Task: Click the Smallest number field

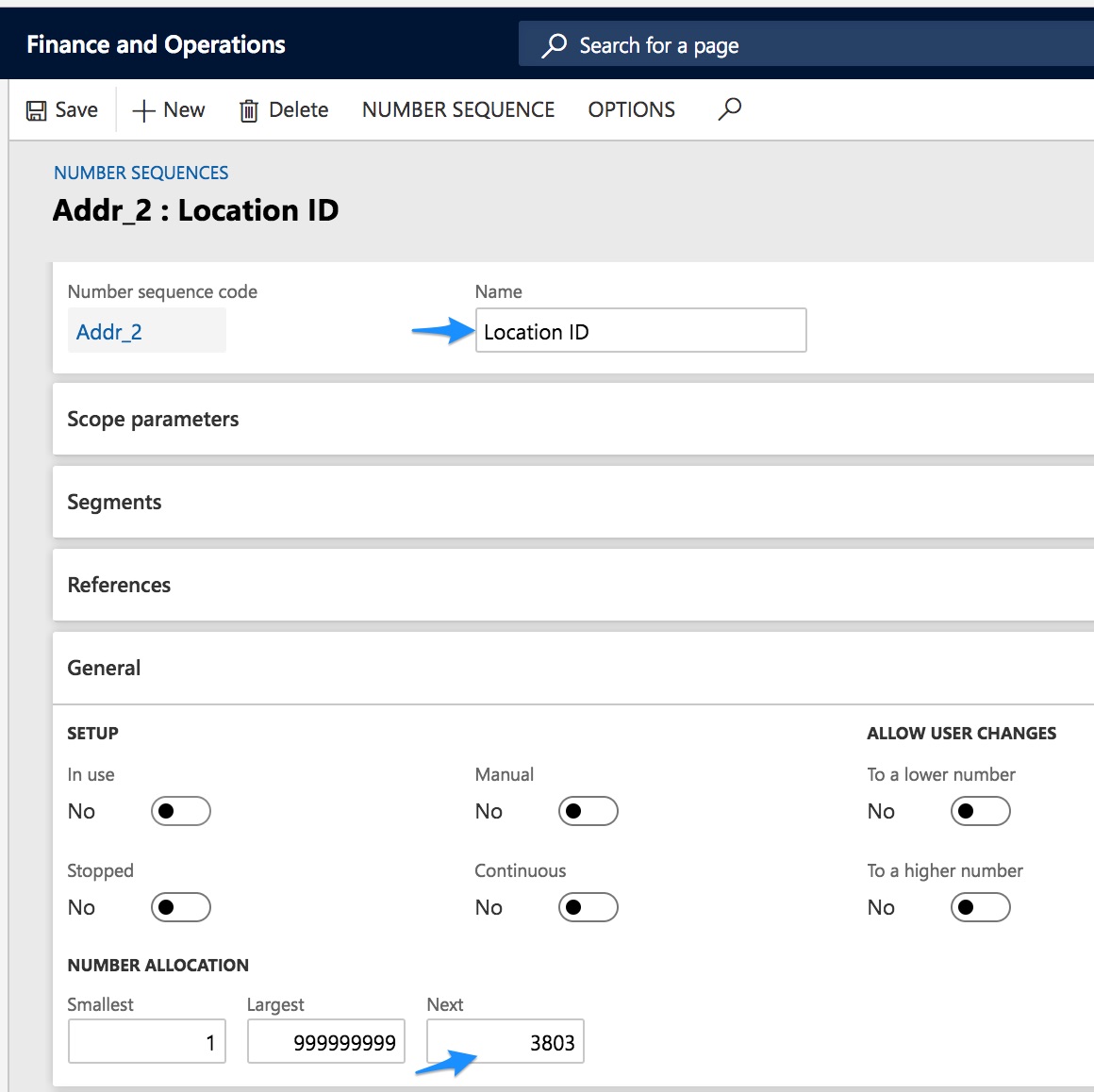Action: (146, 1041)
